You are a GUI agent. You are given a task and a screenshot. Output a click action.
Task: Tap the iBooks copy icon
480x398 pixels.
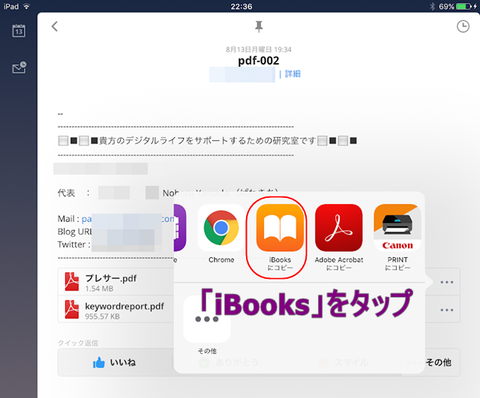coord(280,228)
